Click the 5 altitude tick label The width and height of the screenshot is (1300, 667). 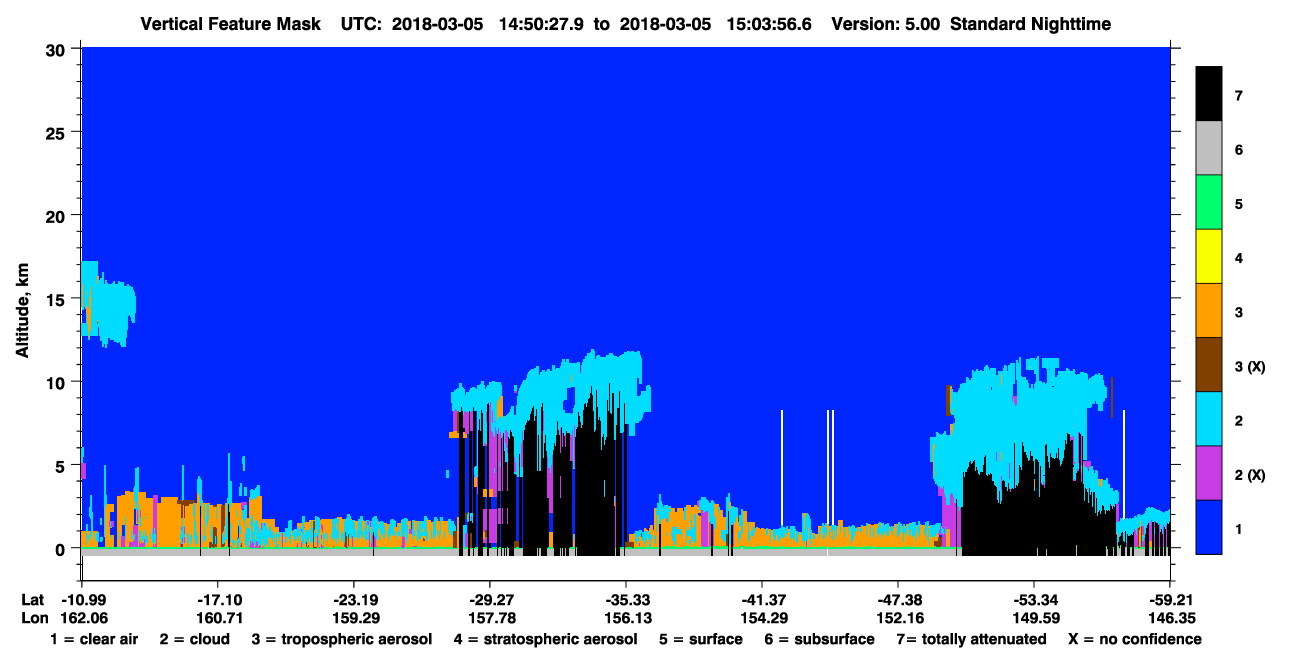pos(62,466)
